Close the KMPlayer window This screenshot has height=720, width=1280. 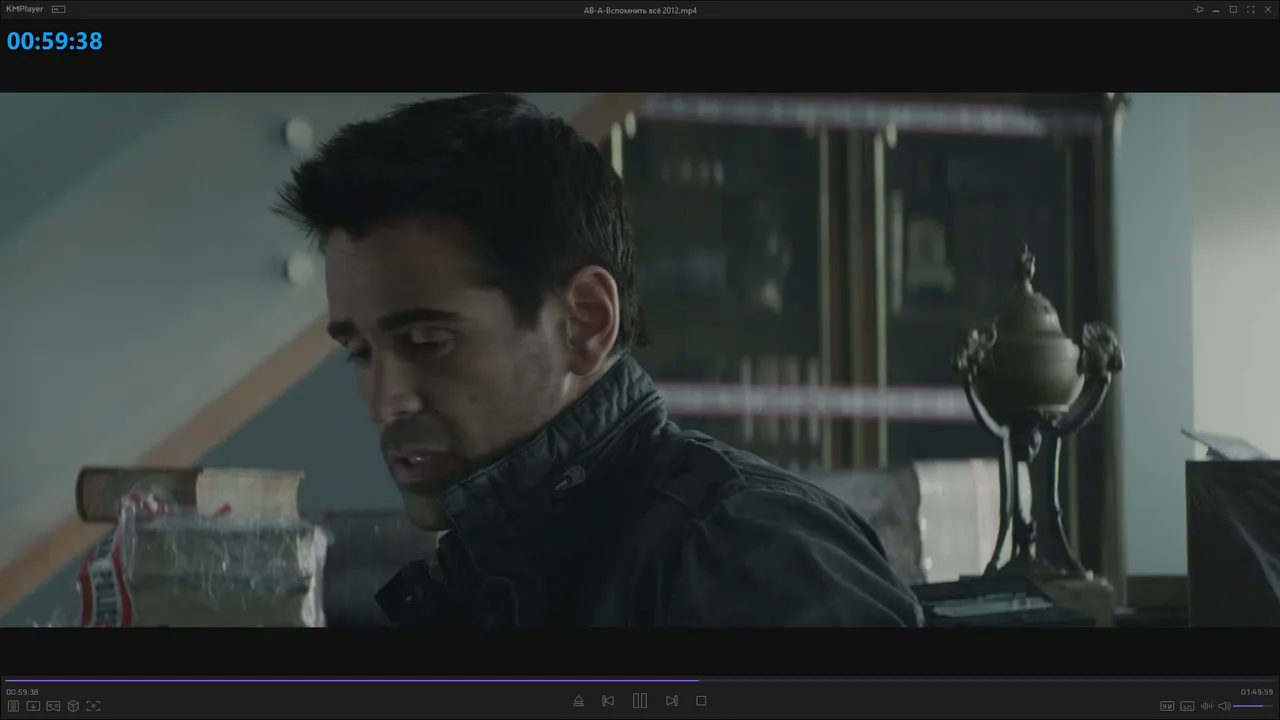pos(1267,9)
